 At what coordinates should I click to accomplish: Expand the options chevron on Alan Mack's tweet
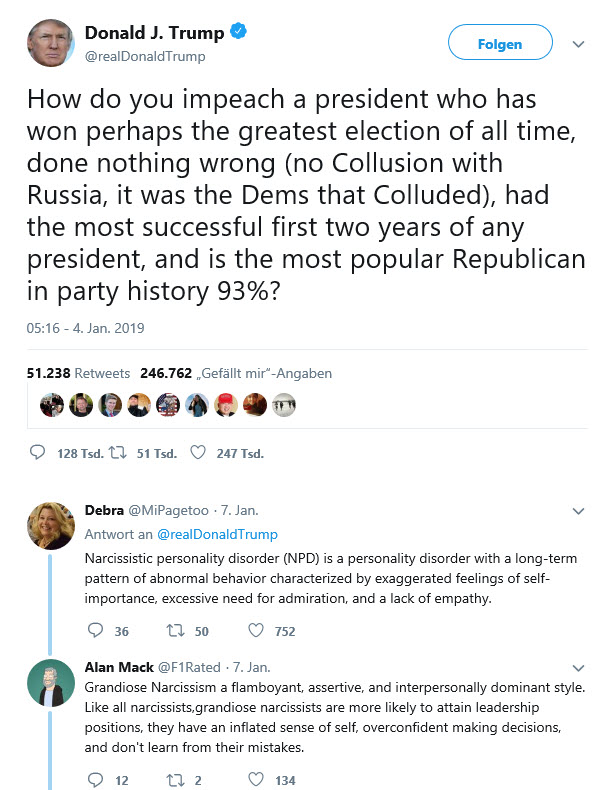(x=578, y=668)
